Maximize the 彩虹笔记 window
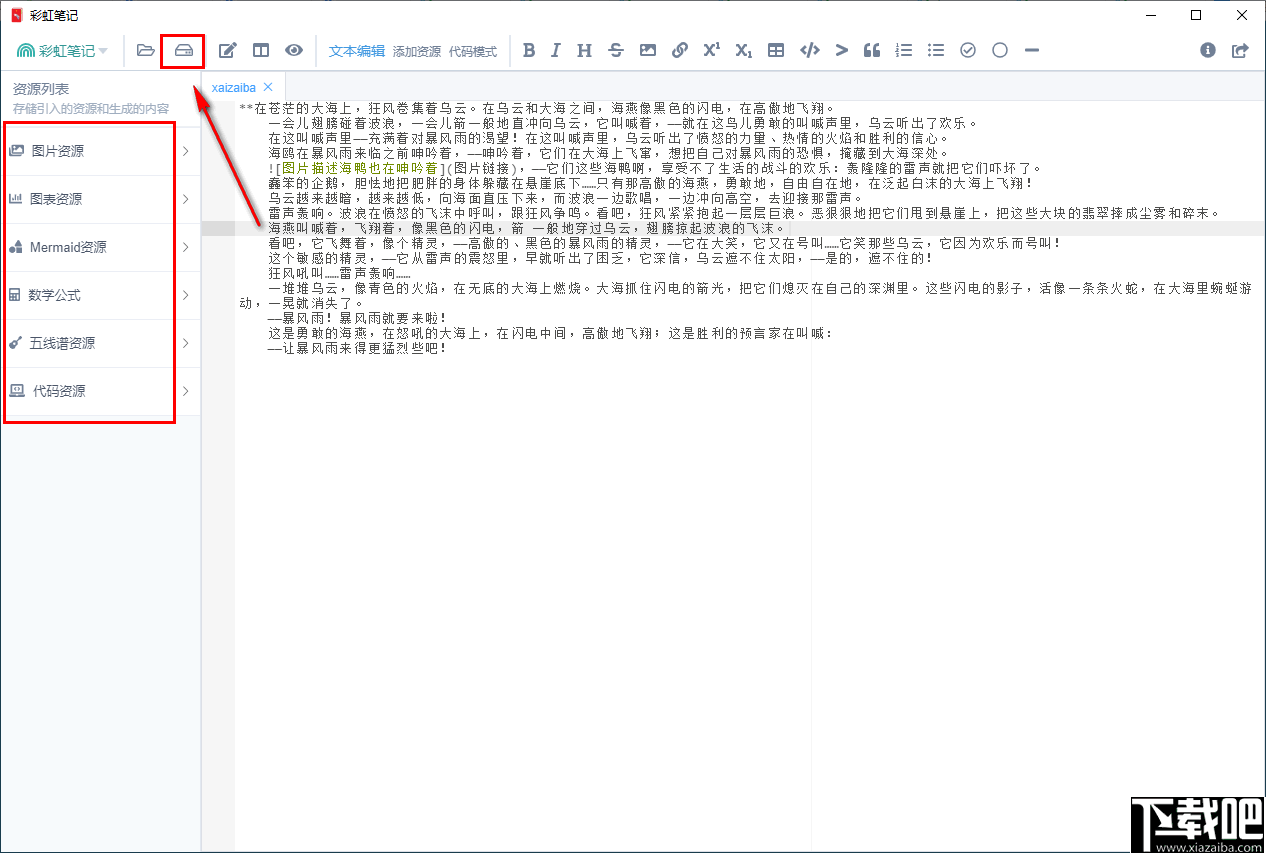Screen dimensions: 1266x853 pyautogui.click(x=1196, y=15)
